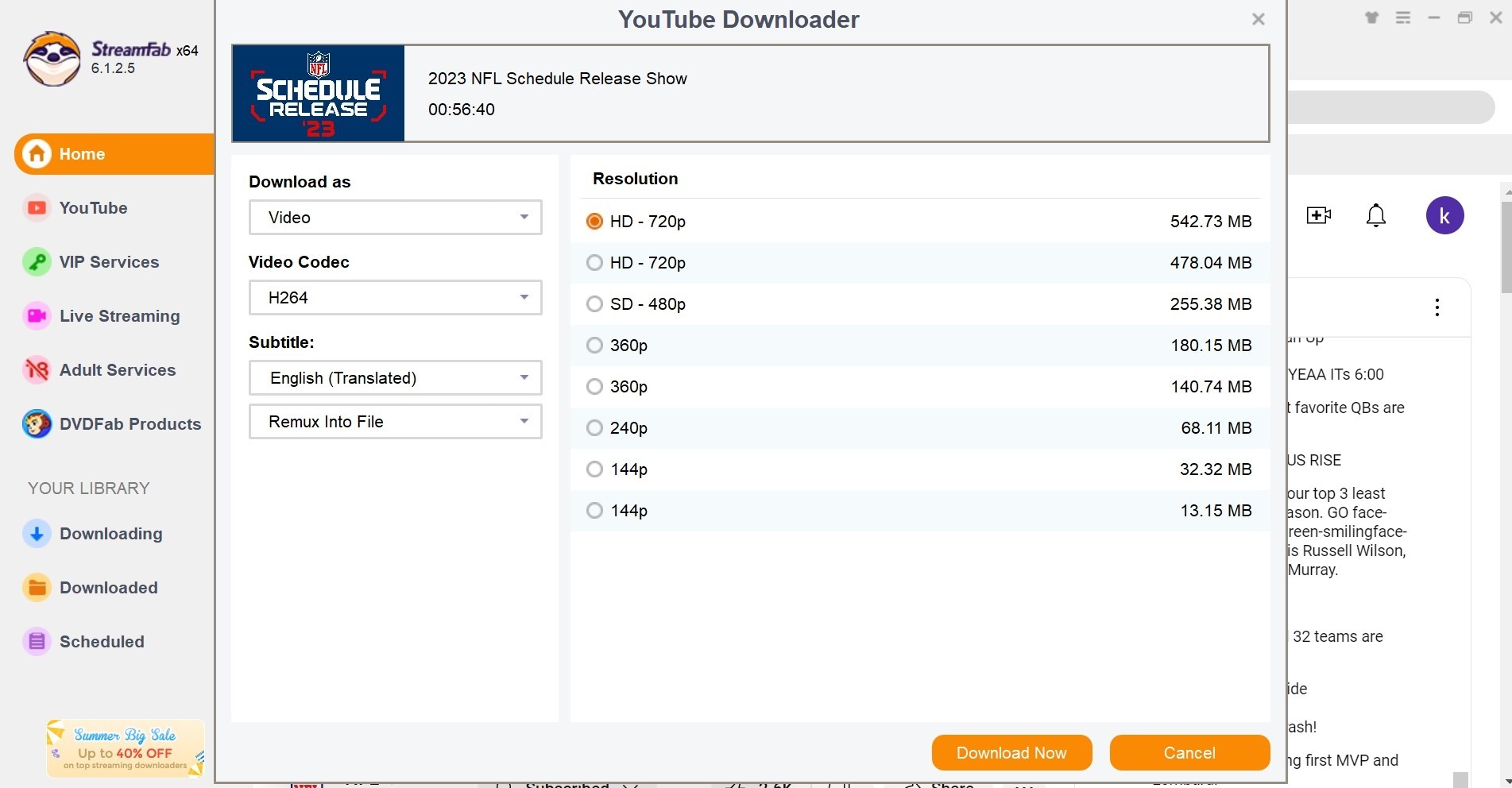Click the '542.73 MB' file size

[1211, 222]
